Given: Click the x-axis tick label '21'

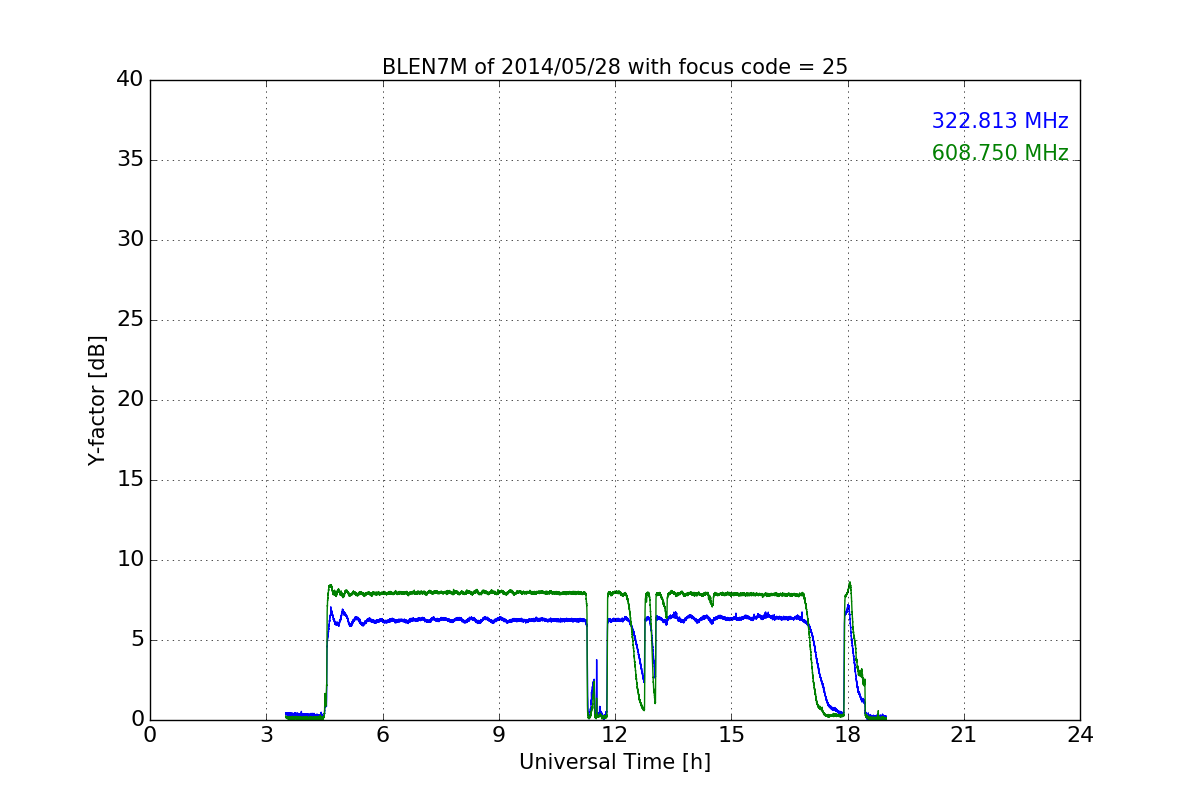Looking at the screenshot, I should point(964,735).
